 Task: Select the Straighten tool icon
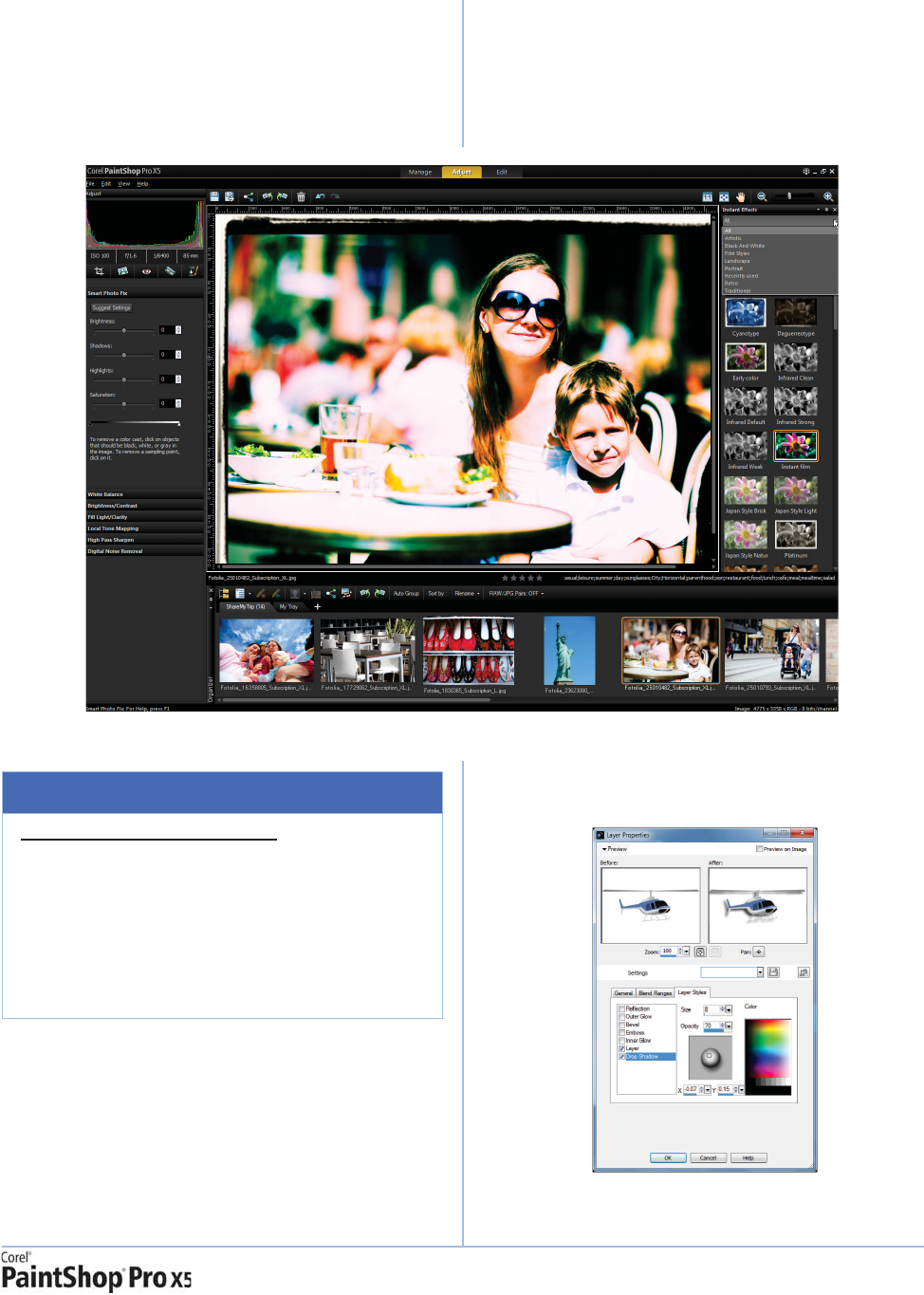122,271
